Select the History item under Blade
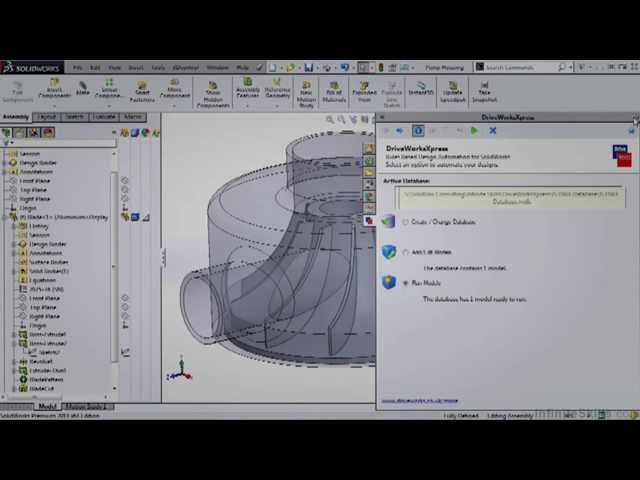 34,226
